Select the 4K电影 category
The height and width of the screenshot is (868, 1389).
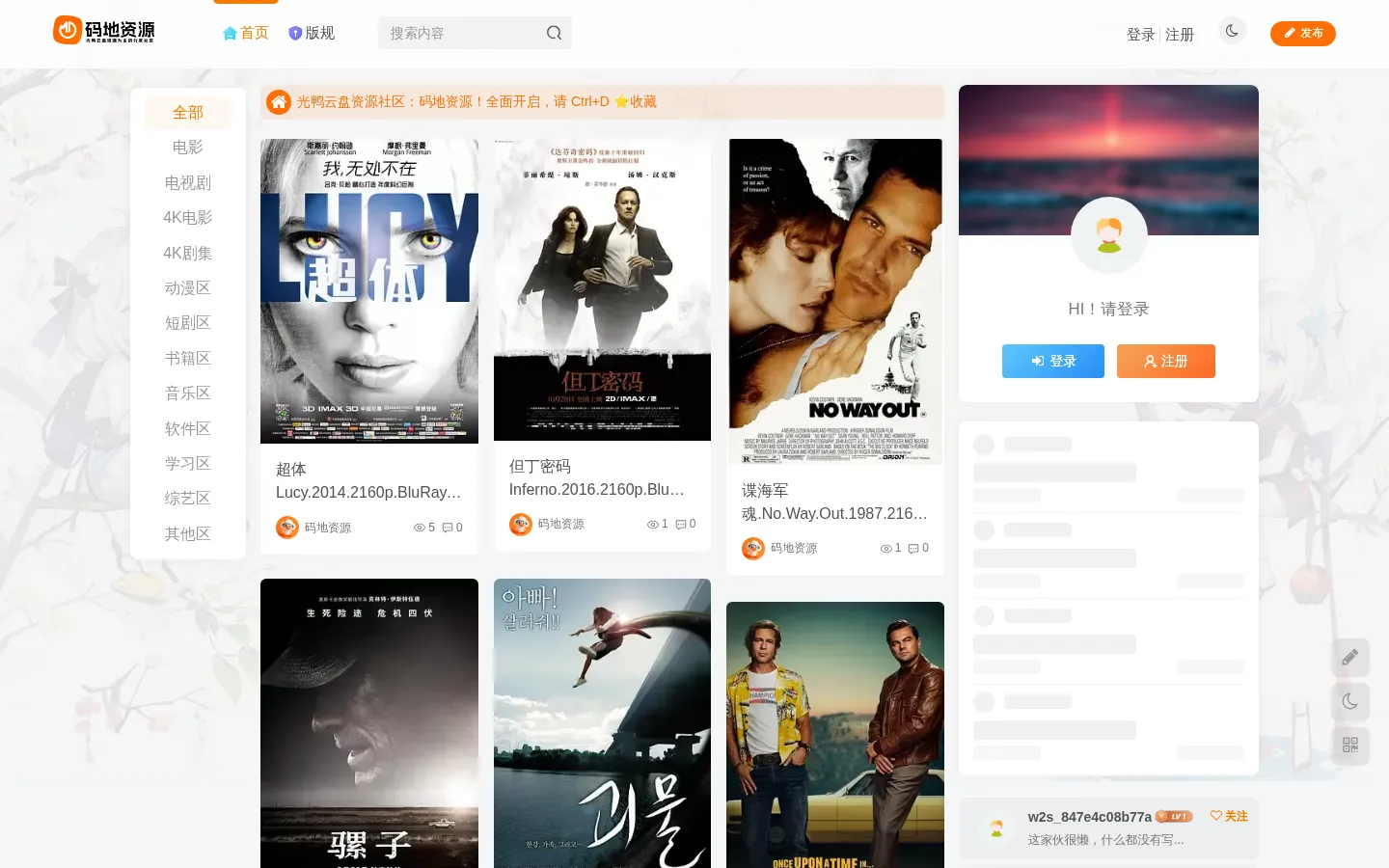tap(188, 218)
